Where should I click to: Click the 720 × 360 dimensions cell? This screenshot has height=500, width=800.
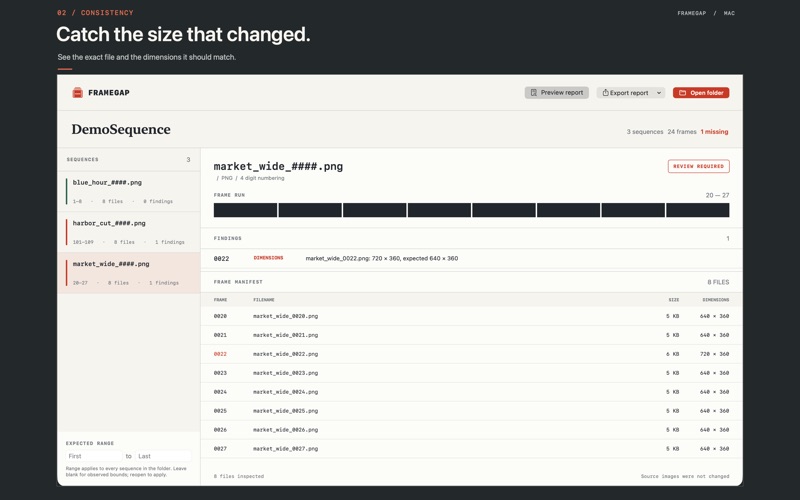click(714, 354)
